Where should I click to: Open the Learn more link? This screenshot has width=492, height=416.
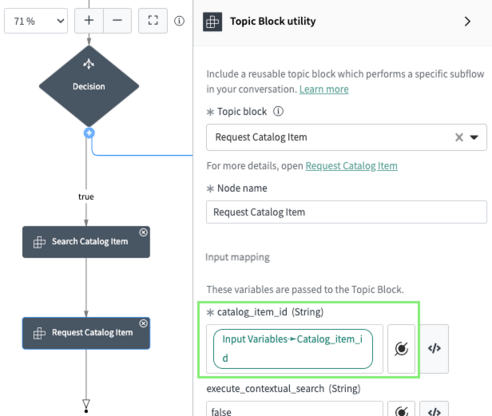click(x=324, y=89)
